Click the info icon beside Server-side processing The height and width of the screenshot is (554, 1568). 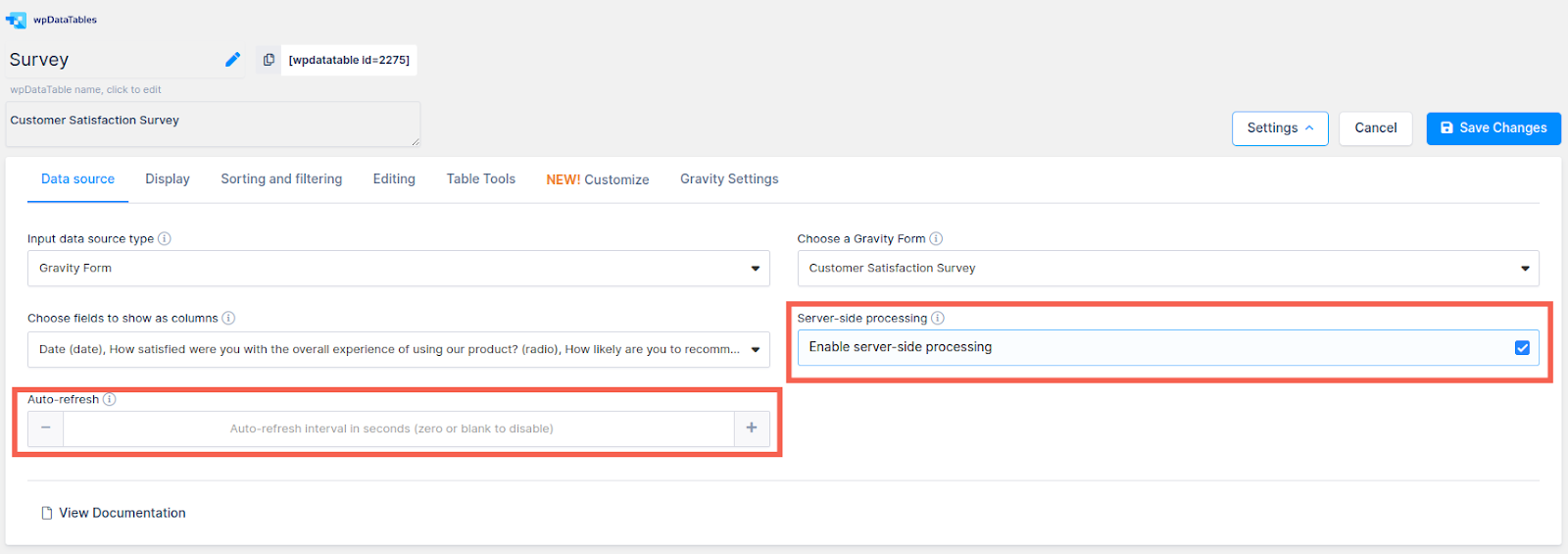tap(938, 318)
